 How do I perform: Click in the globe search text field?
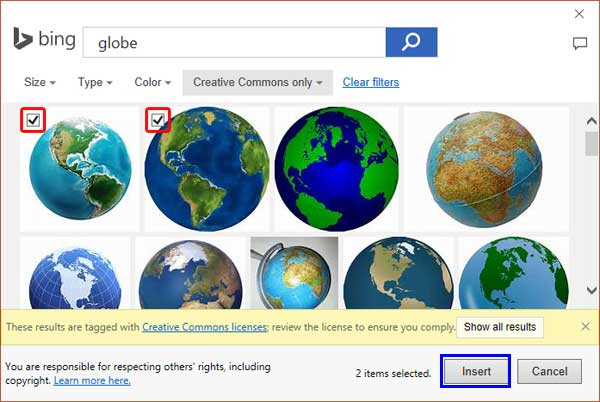235,43
